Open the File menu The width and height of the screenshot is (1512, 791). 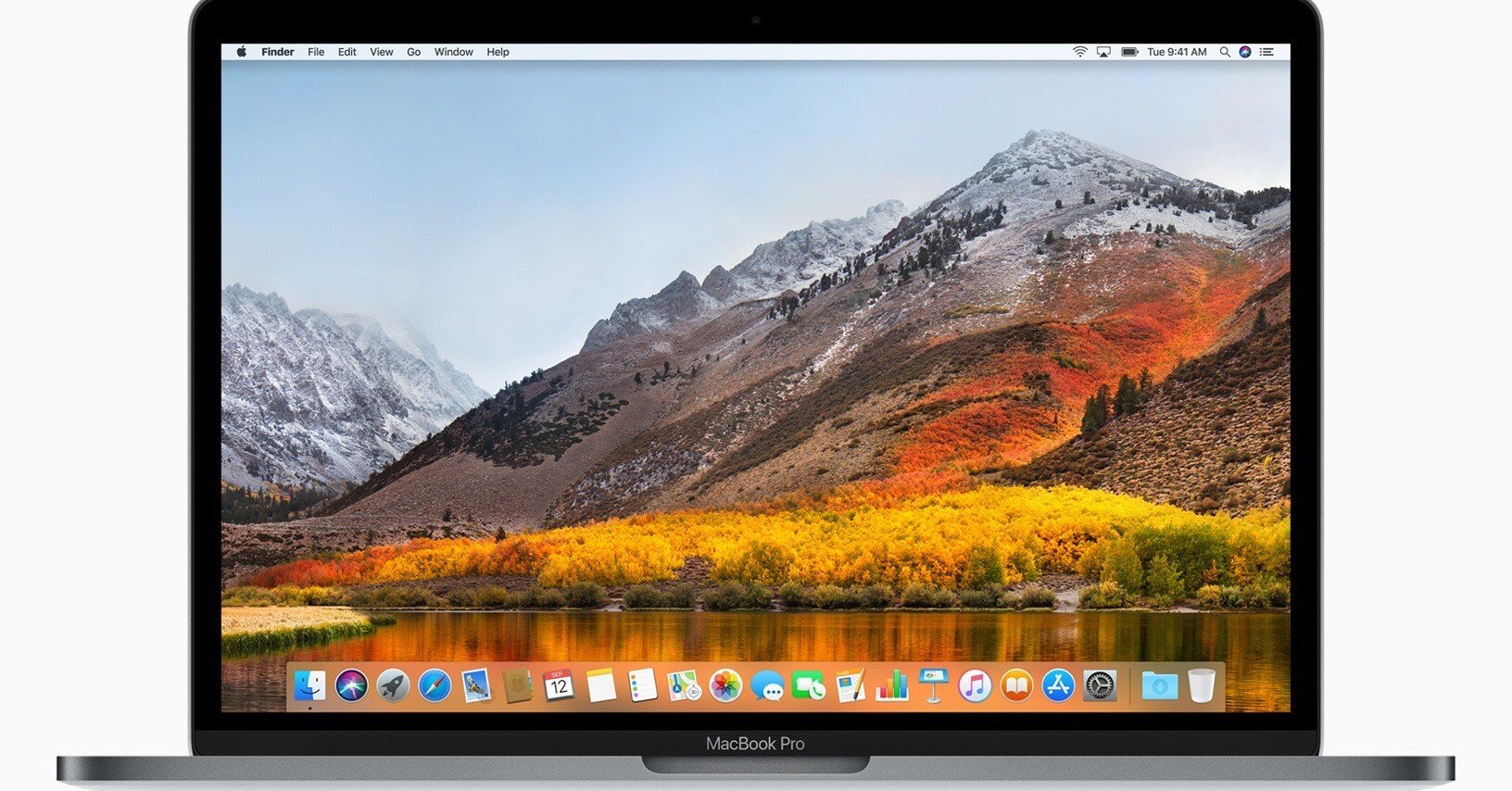316,52
